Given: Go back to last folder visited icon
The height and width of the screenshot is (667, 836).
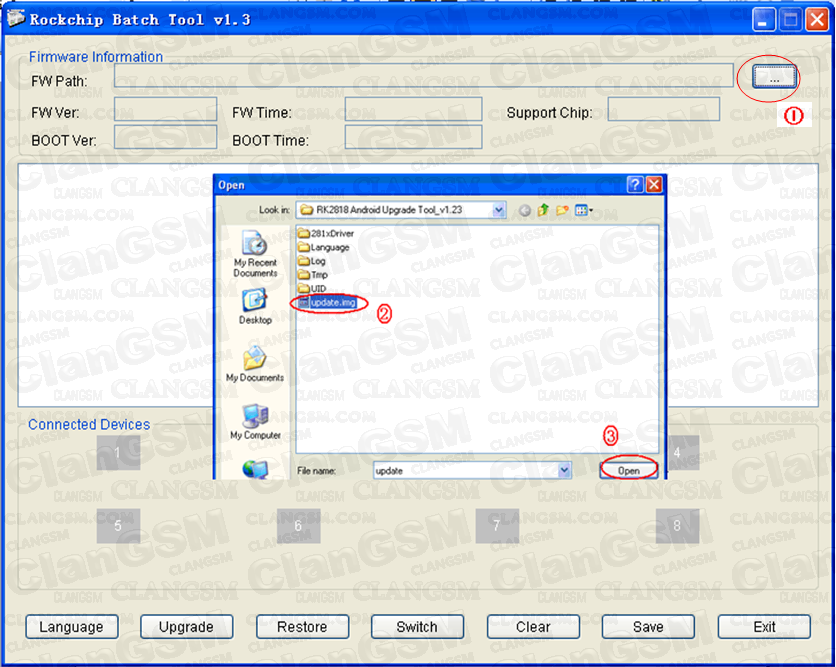Looking at the screenshot, I should click(525, 211).
